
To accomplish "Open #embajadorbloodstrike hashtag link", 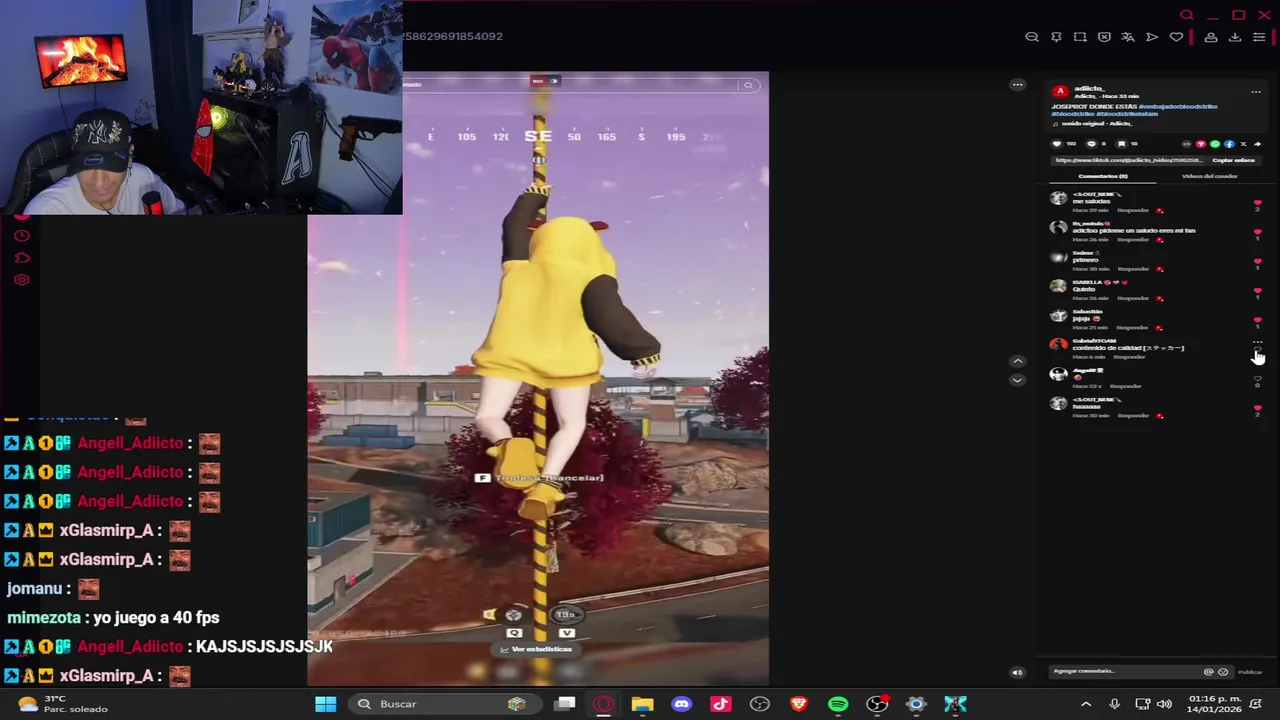I will click(1178, 106).
